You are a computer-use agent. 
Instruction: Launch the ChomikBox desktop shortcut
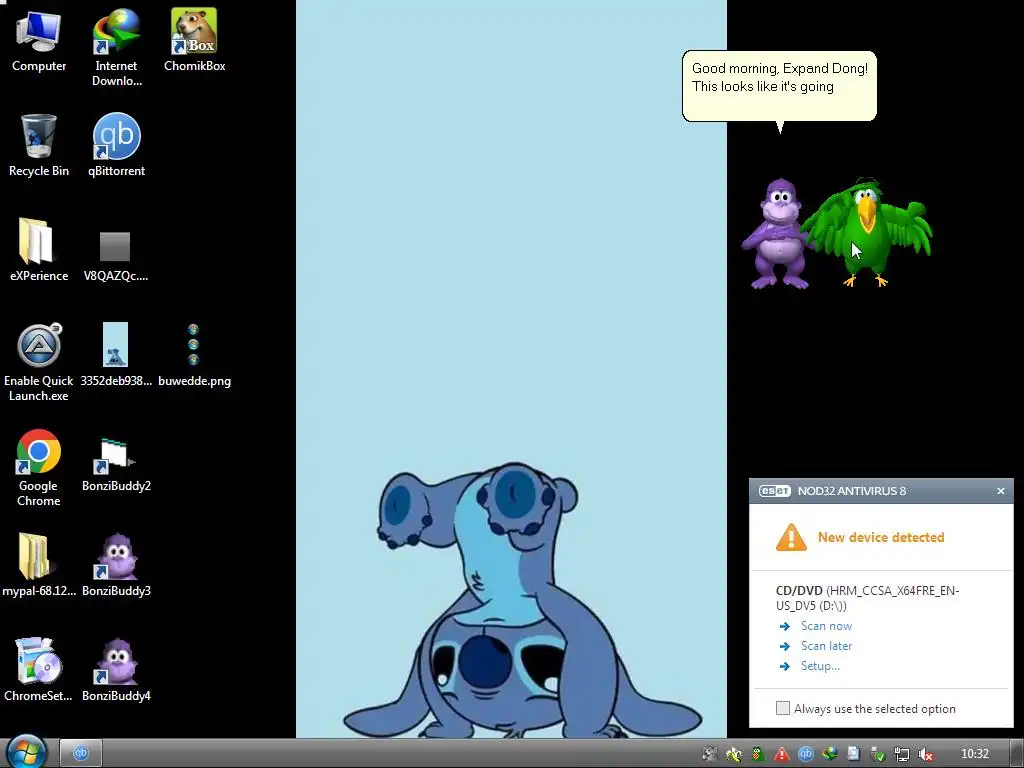point(194,40)
